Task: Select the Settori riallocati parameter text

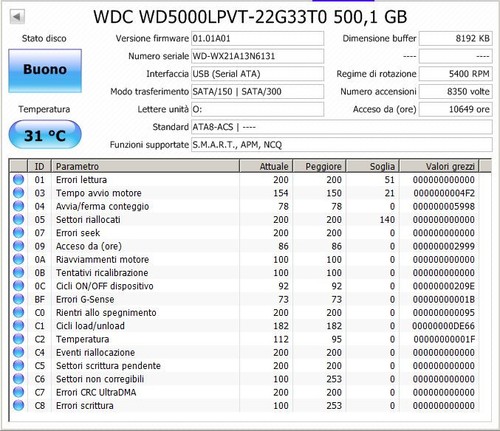Action: pos(88,220)
